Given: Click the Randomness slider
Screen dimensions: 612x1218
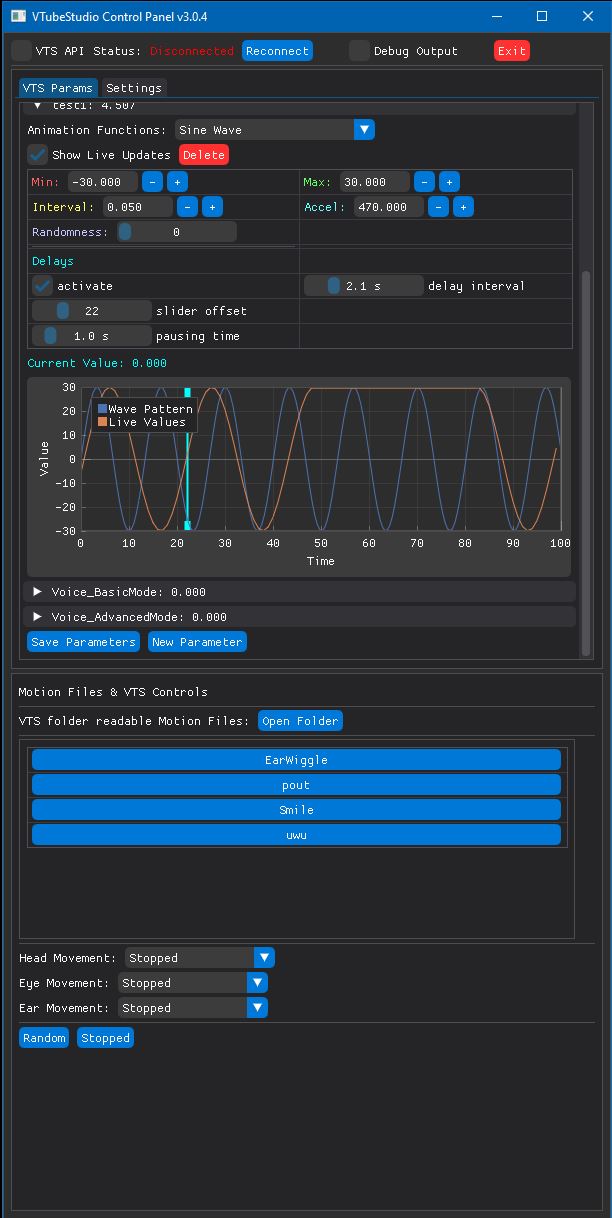Looking at the screenshot, I should click(176, 232).
